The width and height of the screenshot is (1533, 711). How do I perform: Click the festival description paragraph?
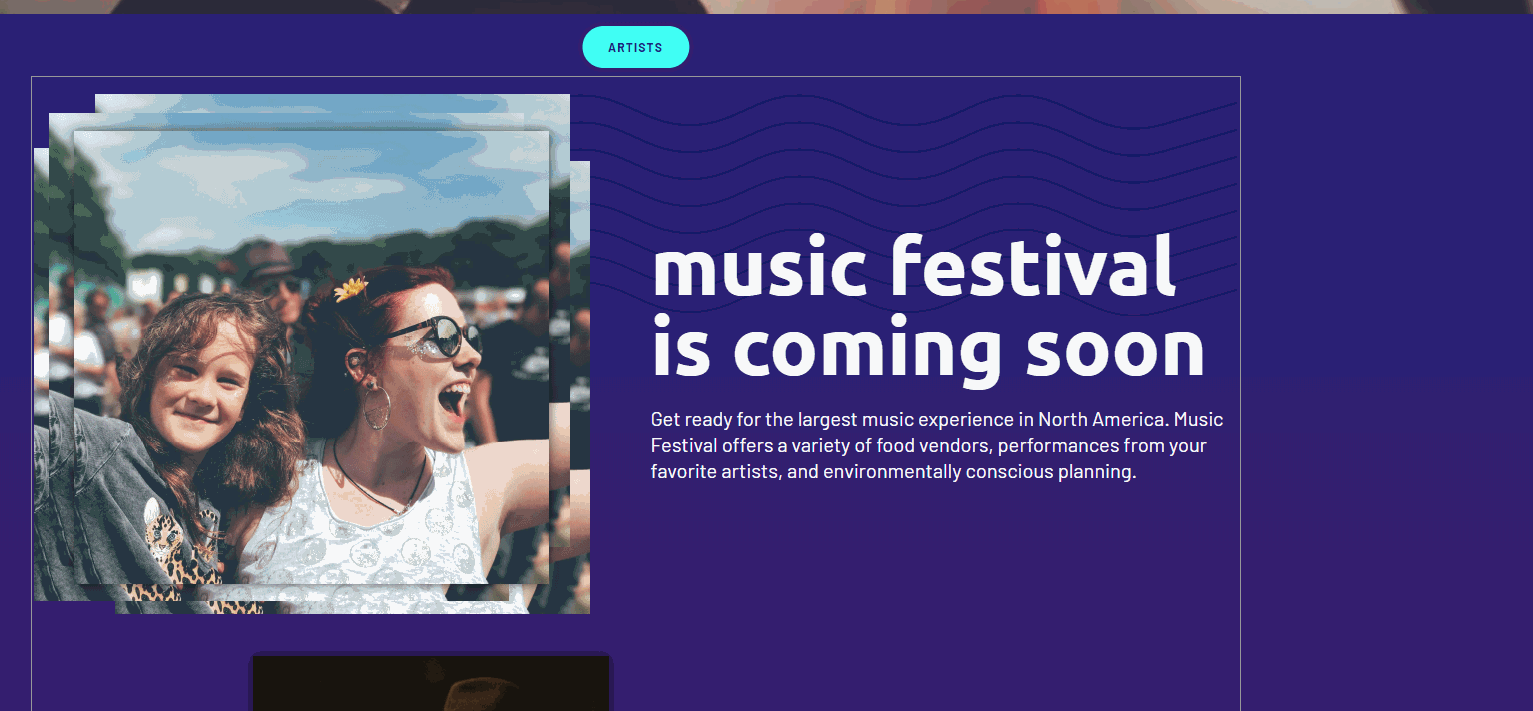point(936,446)
